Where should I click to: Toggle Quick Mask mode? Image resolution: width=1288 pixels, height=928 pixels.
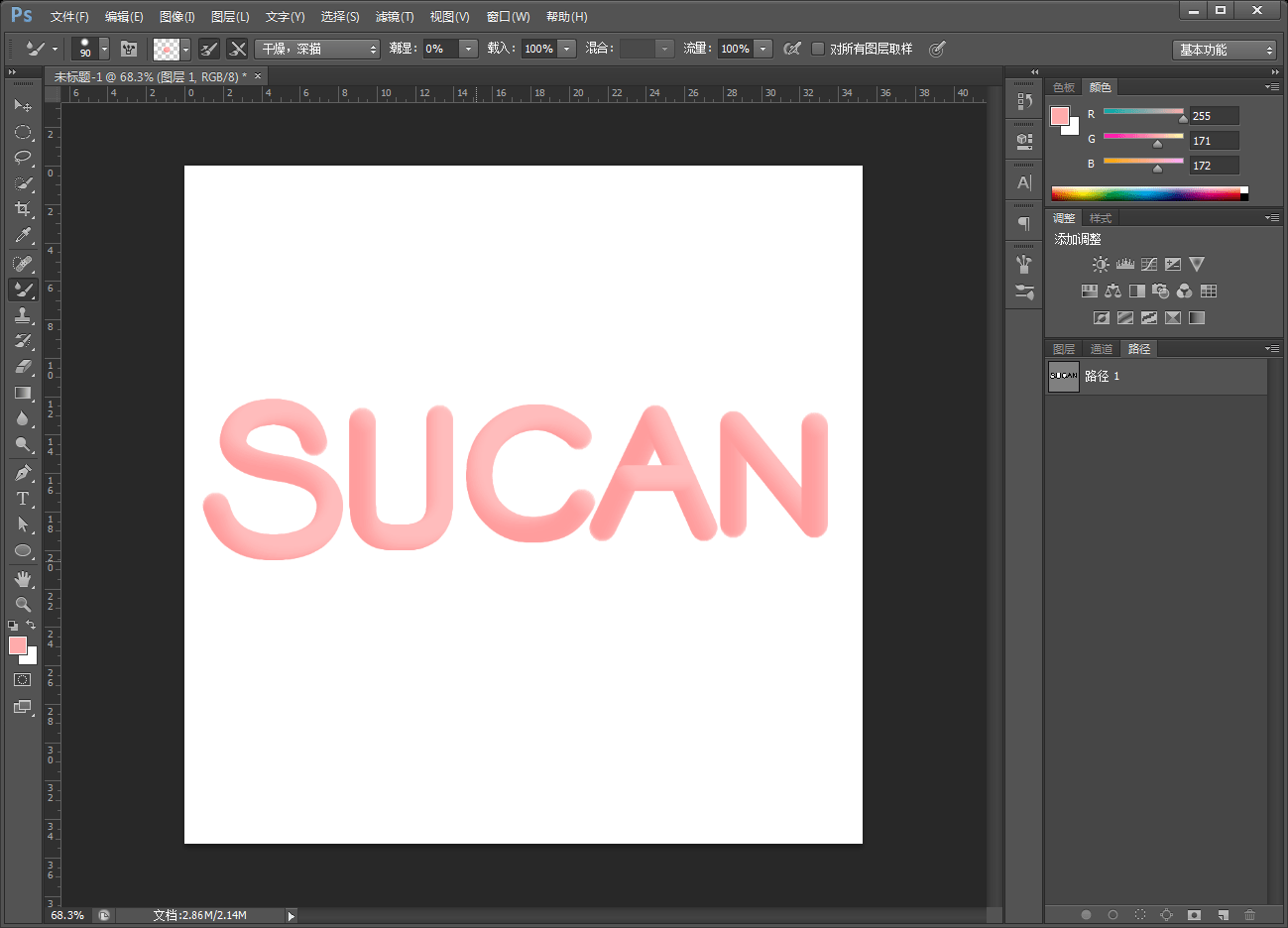pyautogui.click(x=23, y=680)
